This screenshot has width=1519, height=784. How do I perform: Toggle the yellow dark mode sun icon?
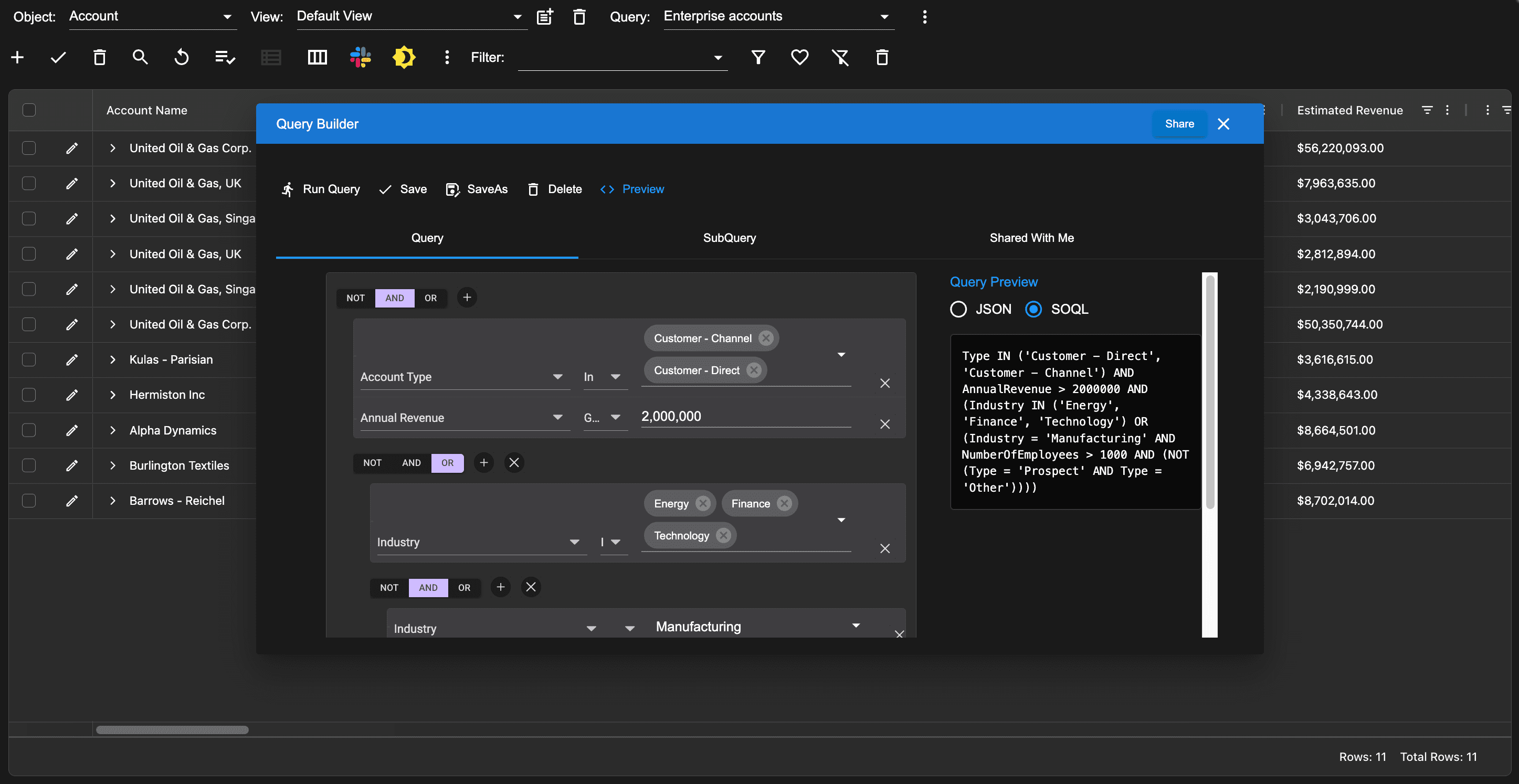[x=404, y=57]
